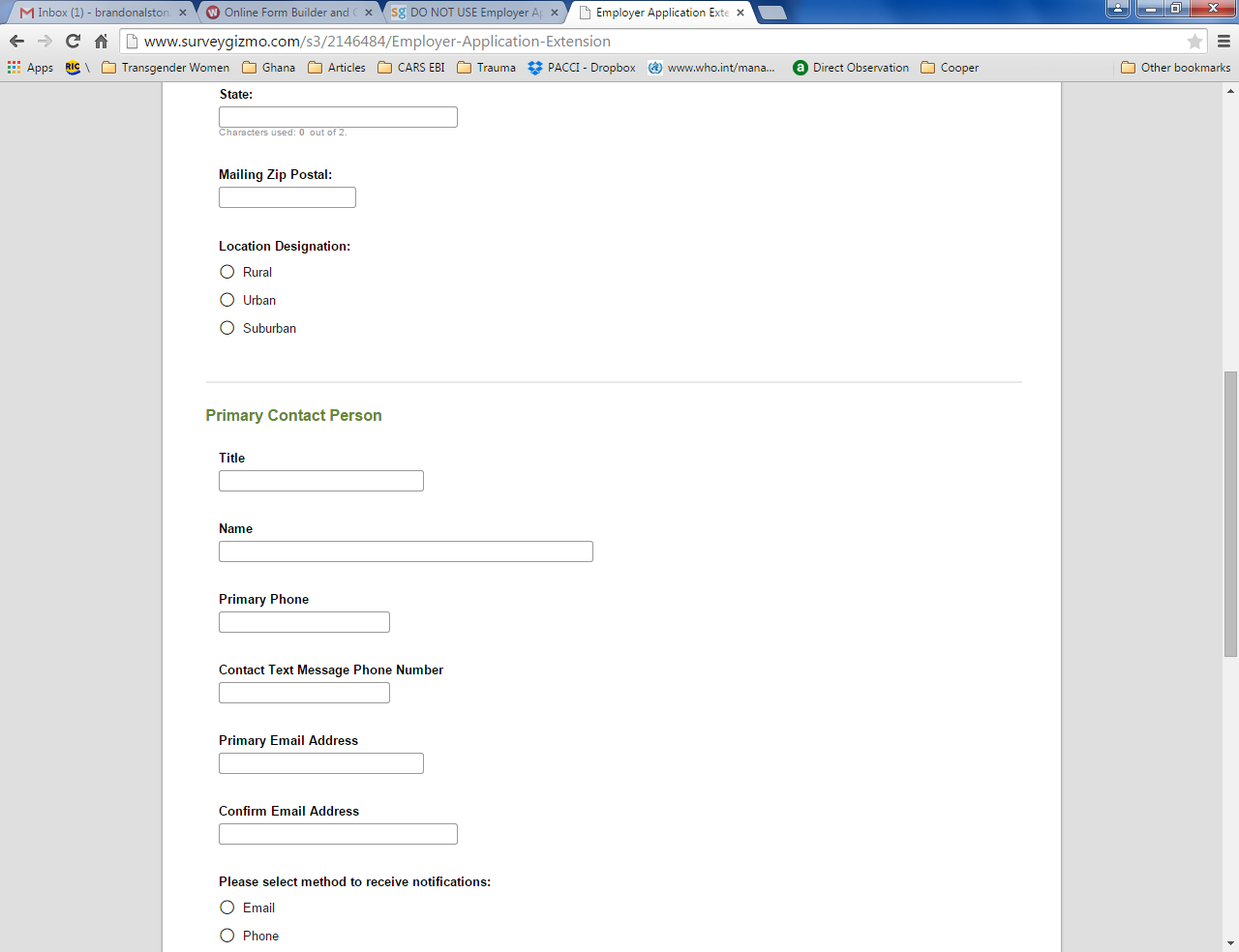Open the Cooper bookmark folder
Viewport: 1239px width, 952px height.
[x=950, y=68]
